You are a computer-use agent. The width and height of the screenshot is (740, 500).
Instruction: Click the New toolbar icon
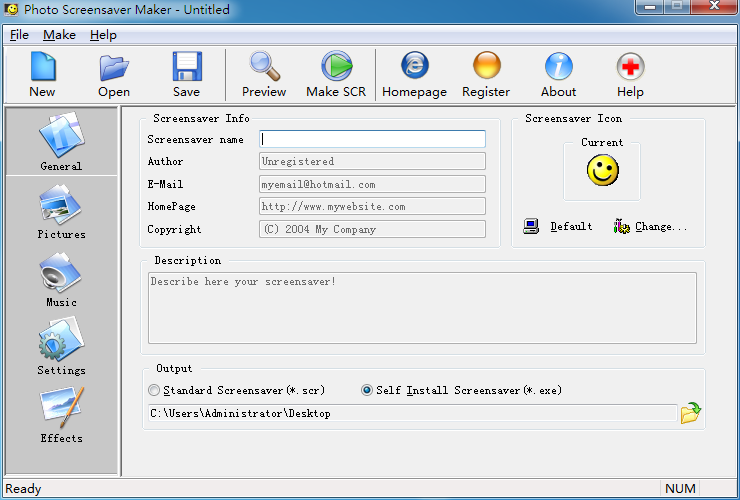pyautogui.click(x=43, y=67)
